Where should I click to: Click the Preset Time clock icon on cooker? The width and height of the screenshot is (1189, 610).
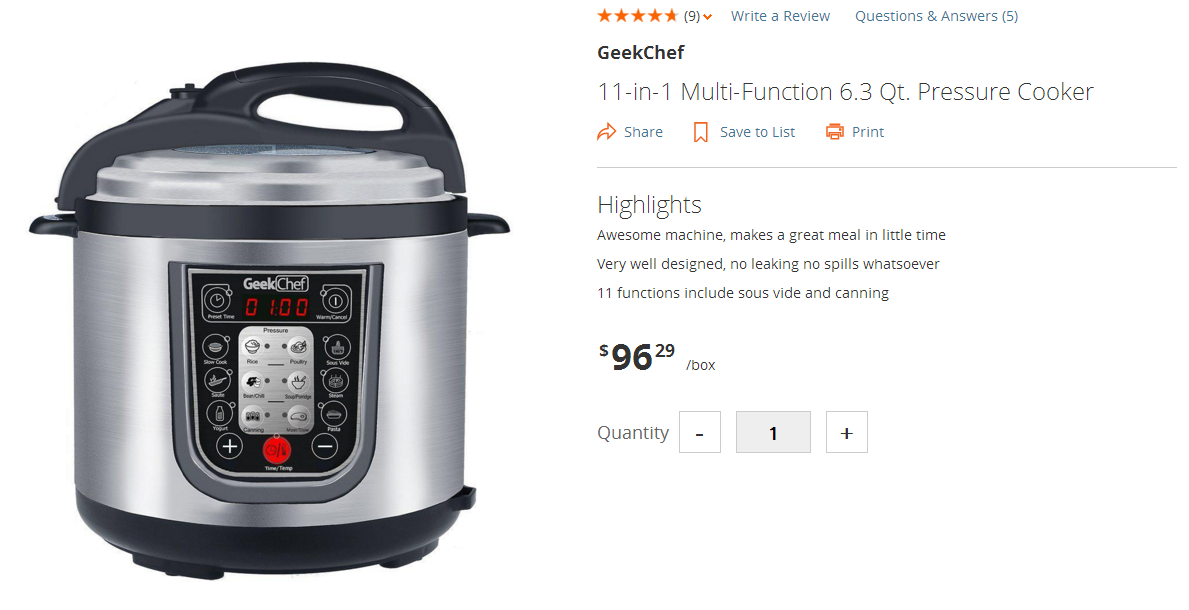(218, 299)
